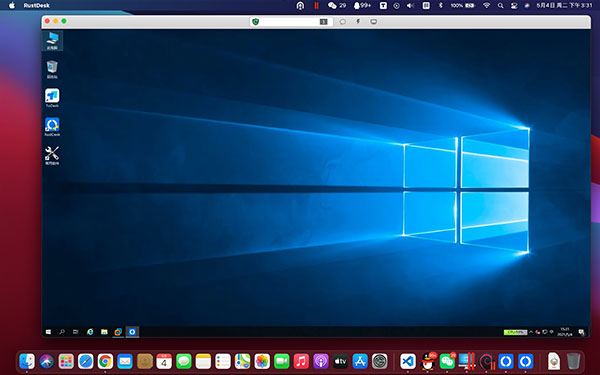The image size is (600, 375).
Task: Open the lightning-bolt actions menu in RustDesk toolbar
Action: (358, 22)
